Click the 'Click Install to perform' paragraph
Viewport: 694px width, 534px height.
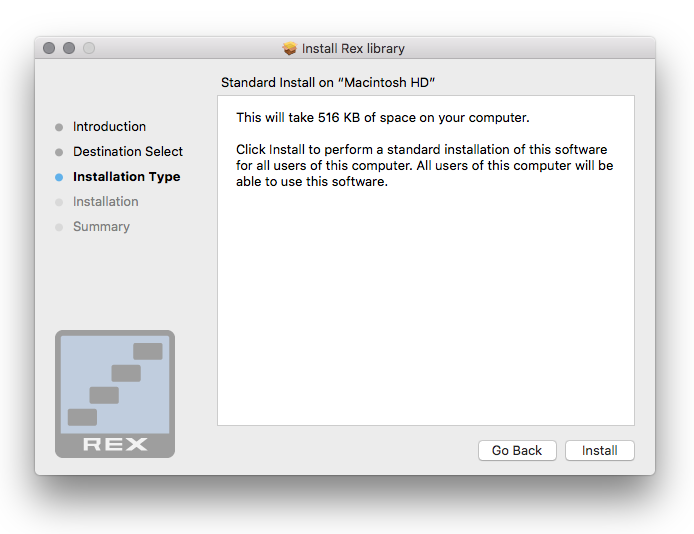pyautogui.click(x=424, y=165)
